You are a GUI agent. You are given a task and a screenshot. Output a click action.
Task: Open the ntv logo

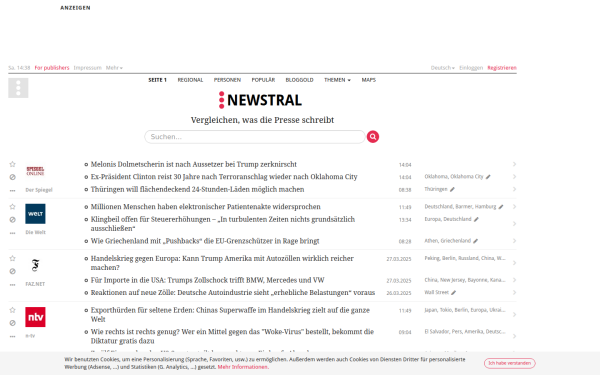(x=35, y=317)
